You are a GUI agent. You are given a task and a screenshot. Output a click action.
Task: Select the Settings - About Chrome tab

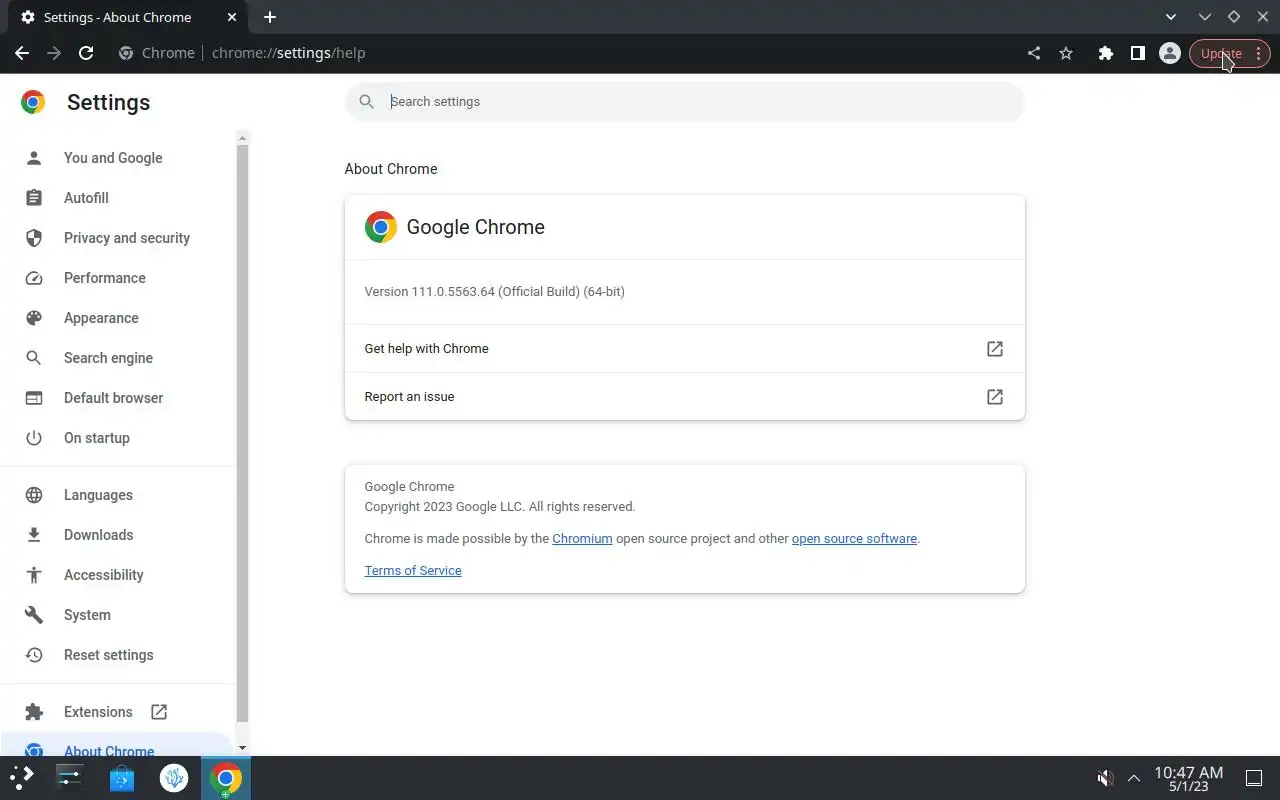(x=130, y=17)
